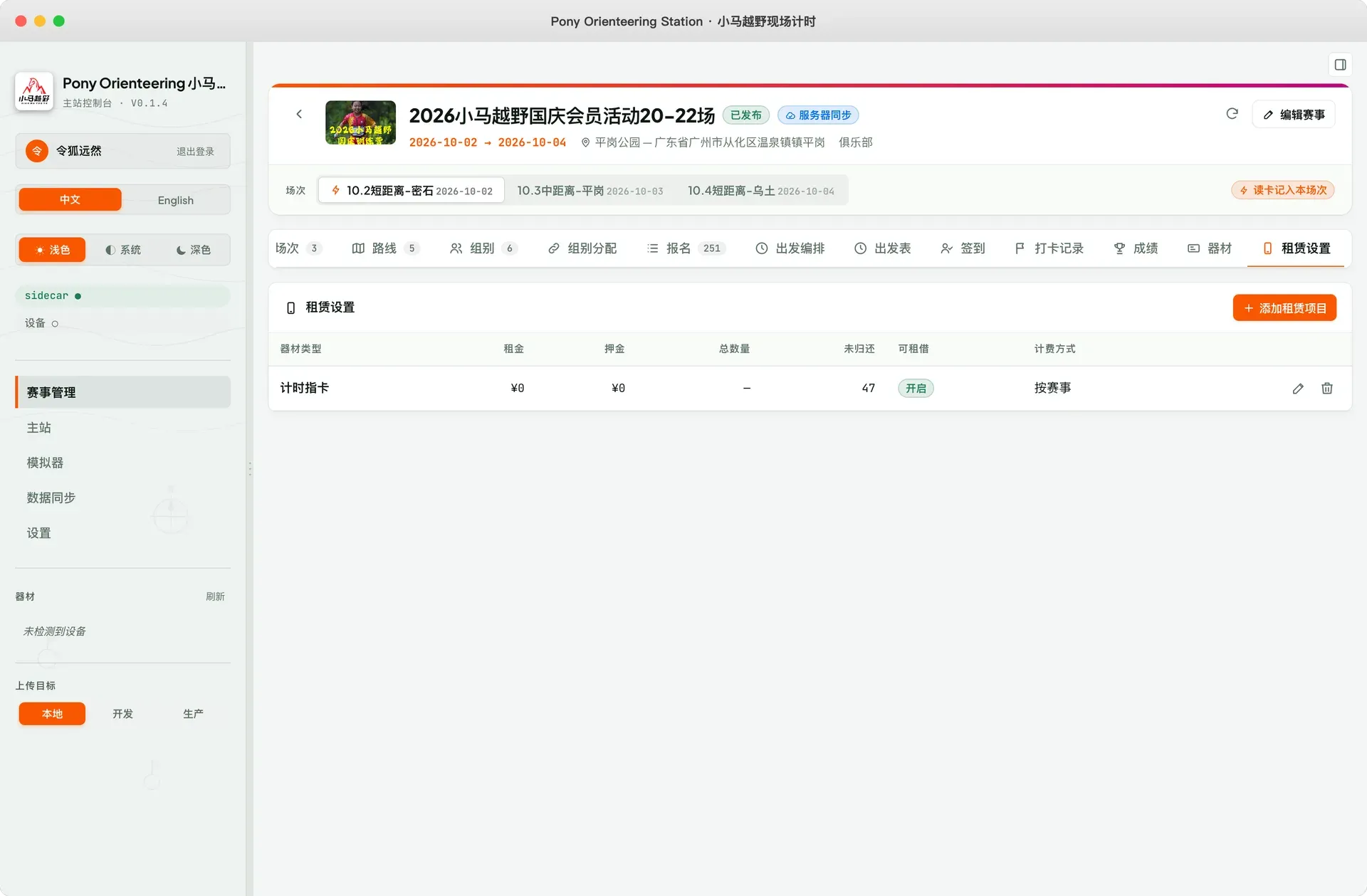The height and width of the screenshot is (896, 1367).
Task: Open the 场次 tab with count 3
Action: point(298,248)
